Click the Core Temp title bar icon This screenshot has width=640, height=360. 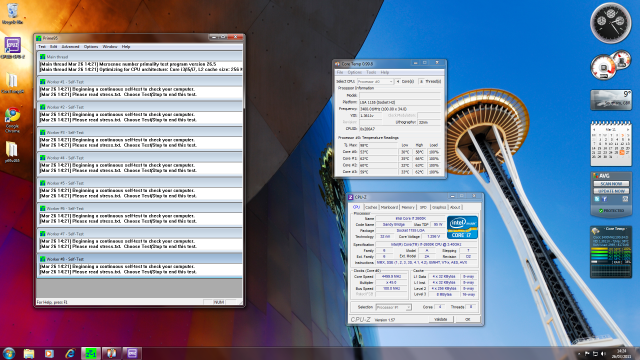point(338,64)
